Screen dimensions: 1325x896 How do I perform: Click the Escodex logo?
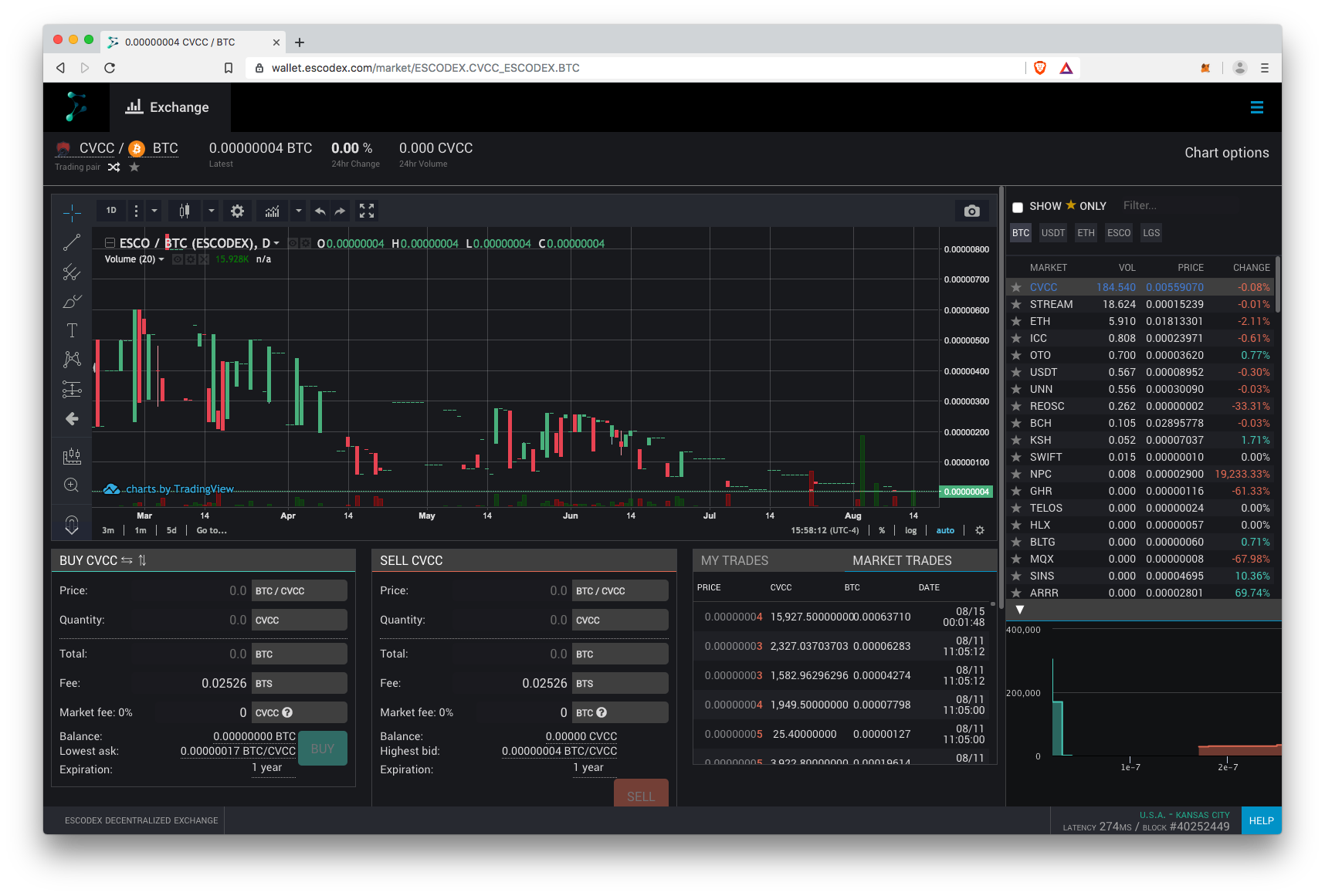pos(76,107)
